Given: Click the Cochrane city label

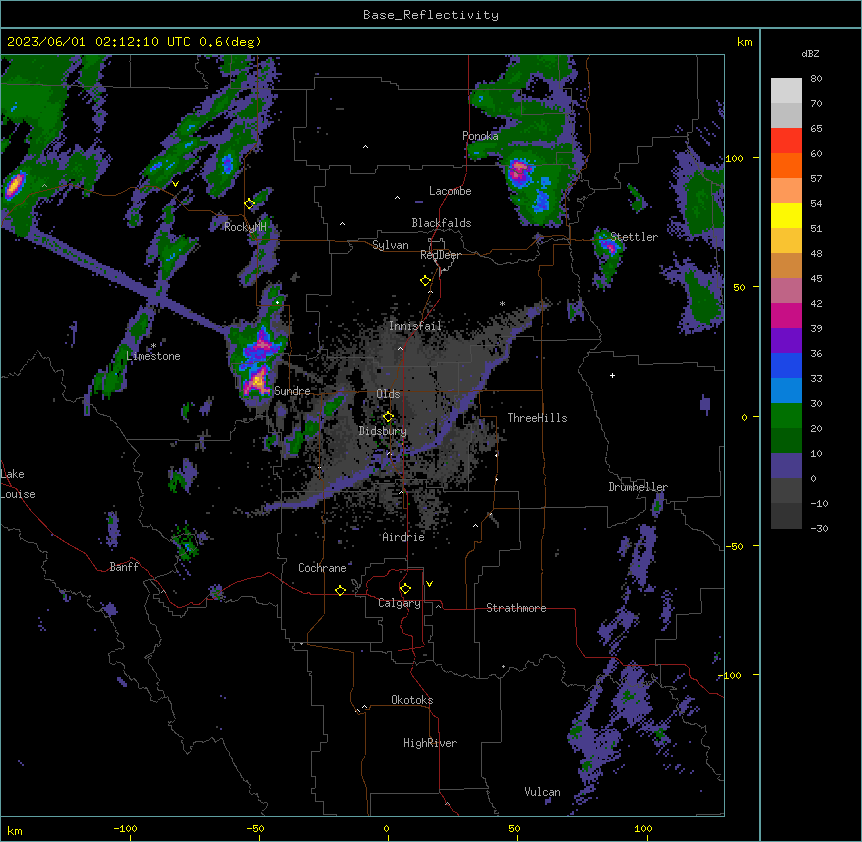Looking at the screenshot, I should (322, 568).
